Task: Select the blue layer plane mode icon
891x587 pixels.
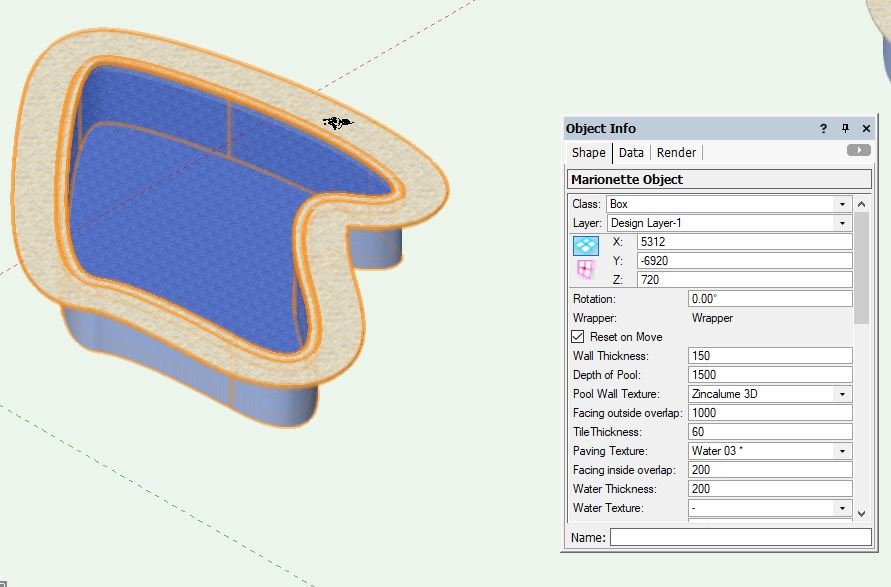Action: point(586,245)
